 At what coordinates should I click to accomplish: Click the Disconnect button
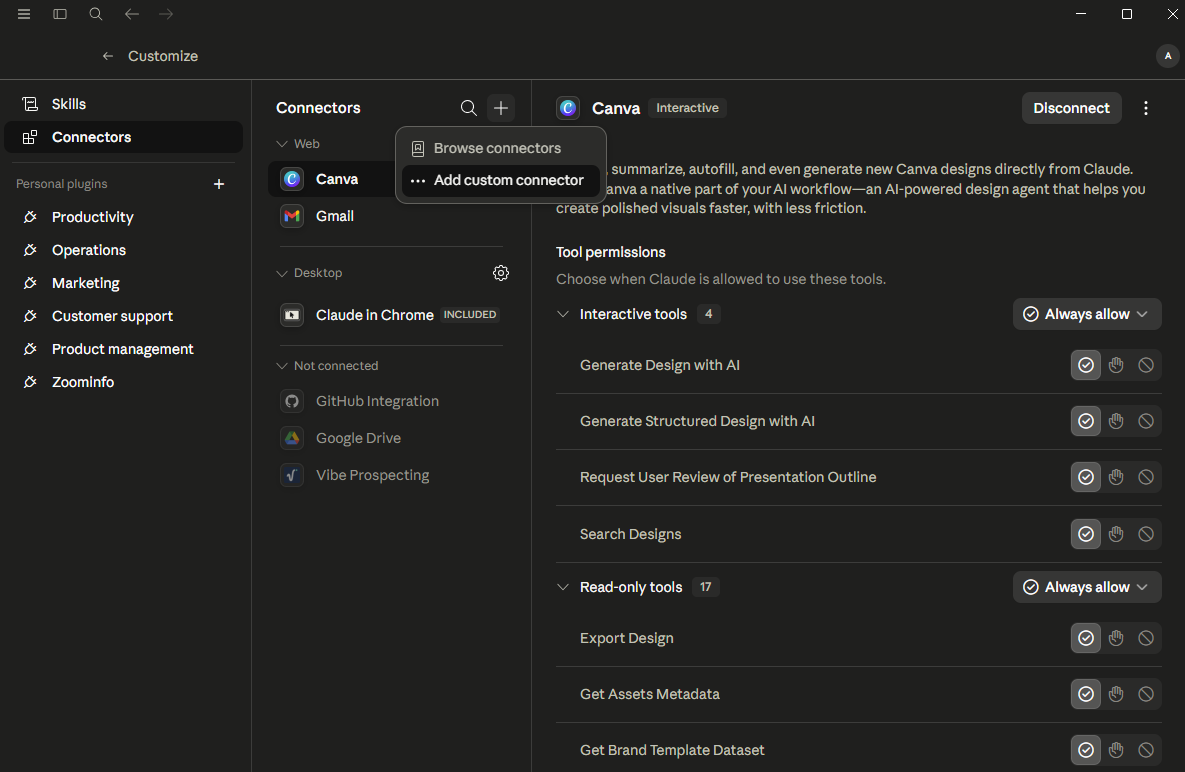[x=1071, y=108]
